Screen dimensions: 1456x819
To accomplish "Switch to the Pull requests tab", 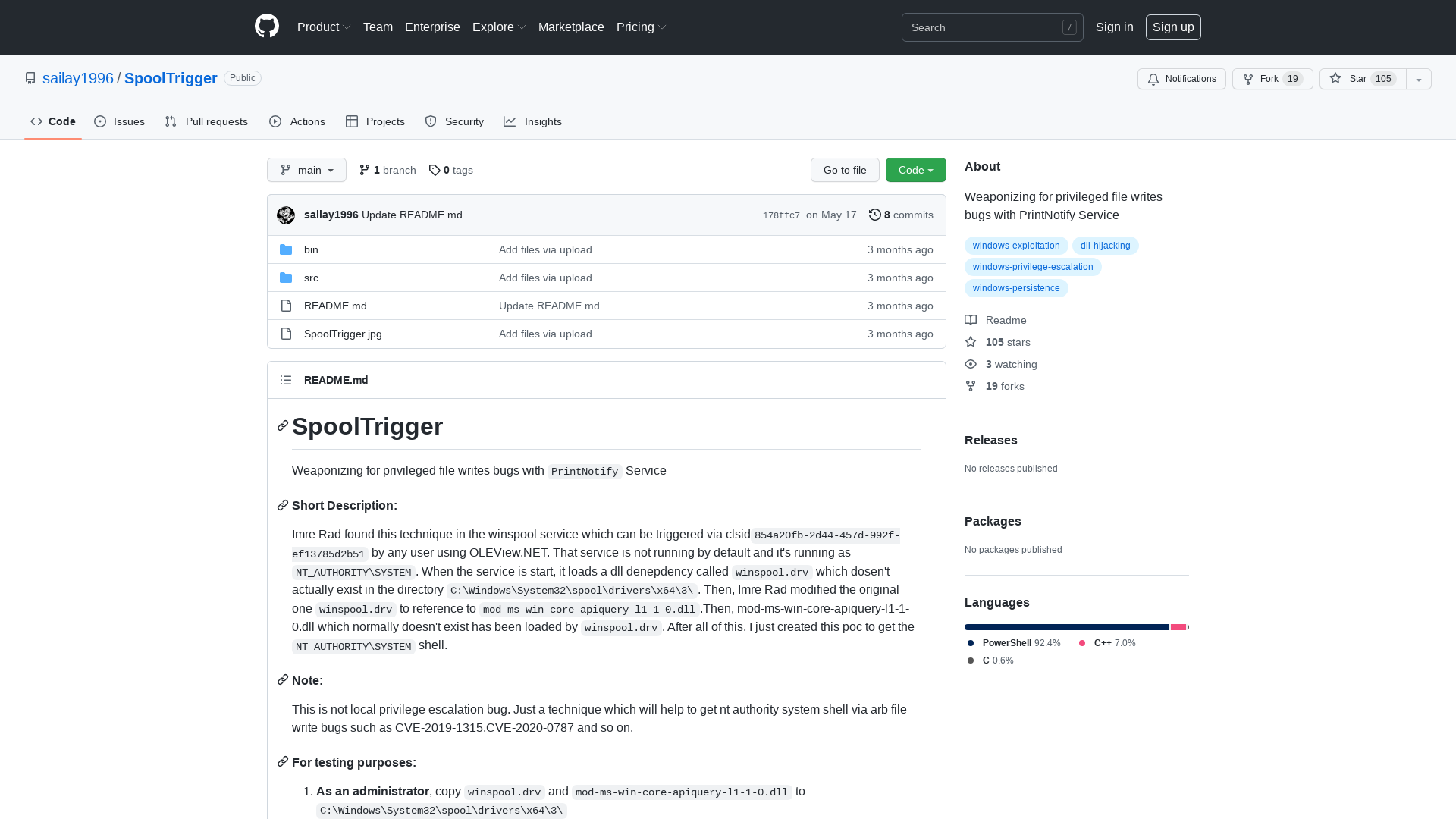I will point(206,121).
